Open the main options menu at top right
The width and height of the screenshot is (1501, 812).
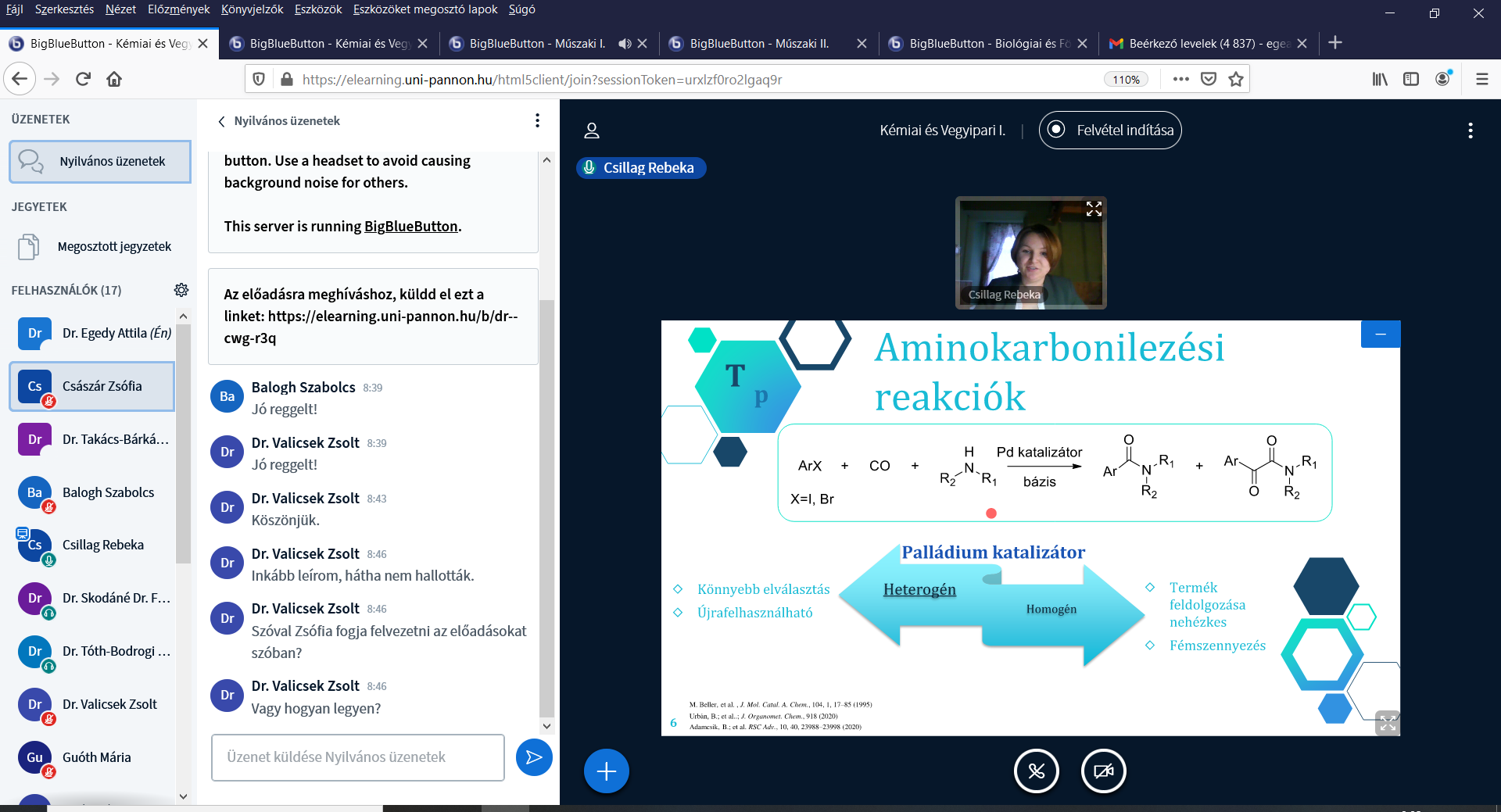coord(1470,131)
